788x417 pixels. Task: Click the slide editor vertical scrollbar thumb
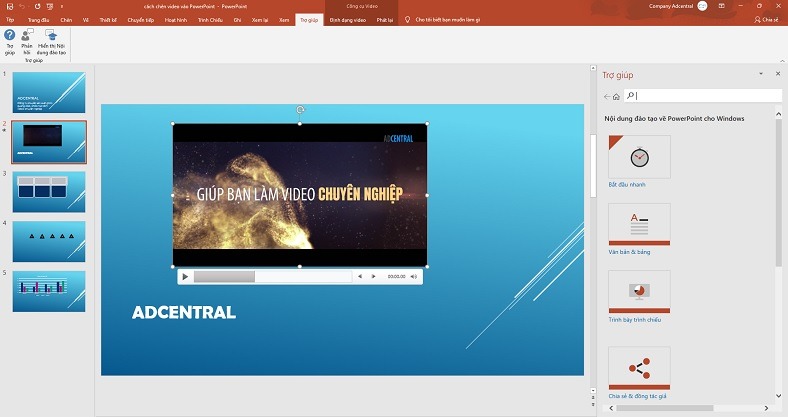(593, 166)
